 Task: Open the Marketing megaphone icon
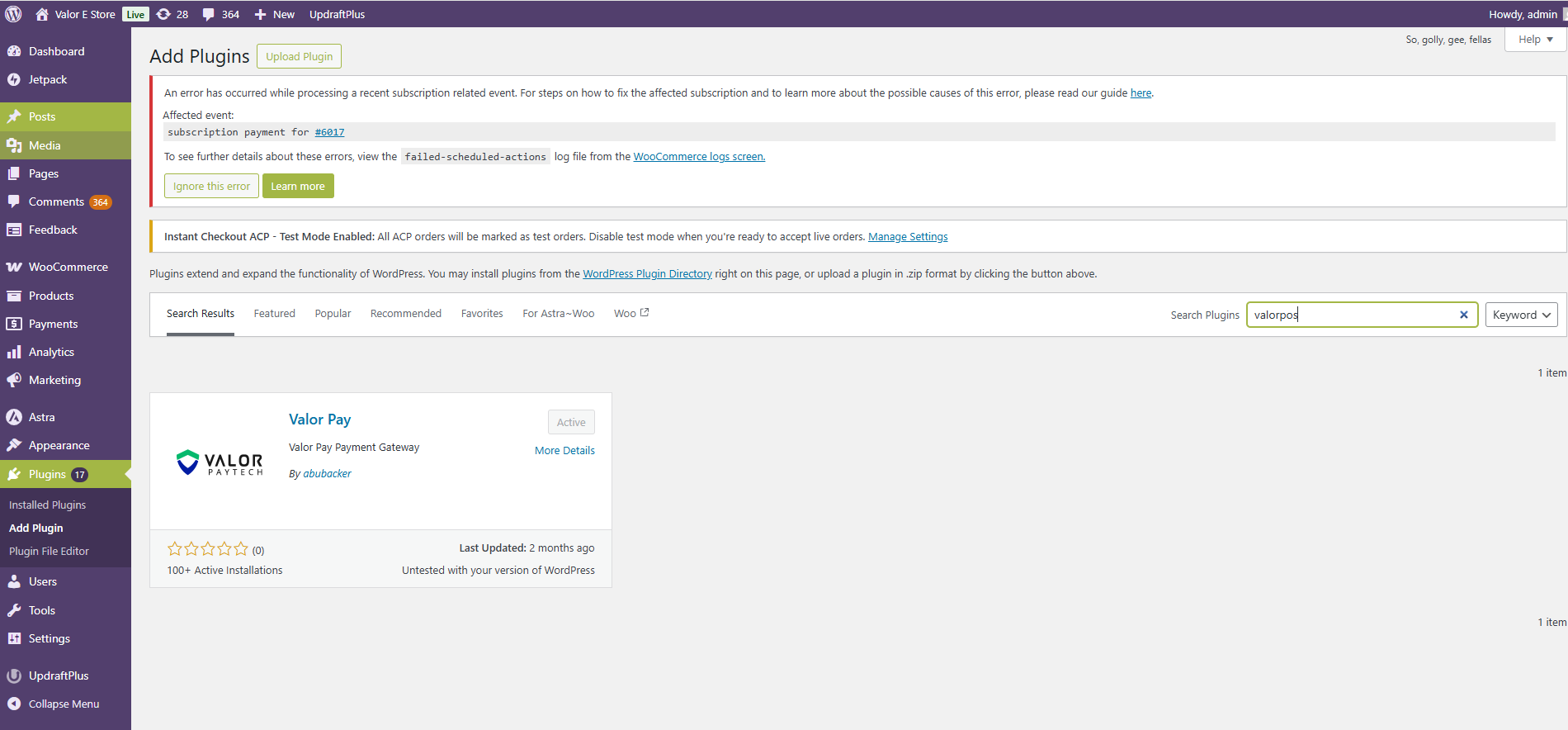pos(14,380)
